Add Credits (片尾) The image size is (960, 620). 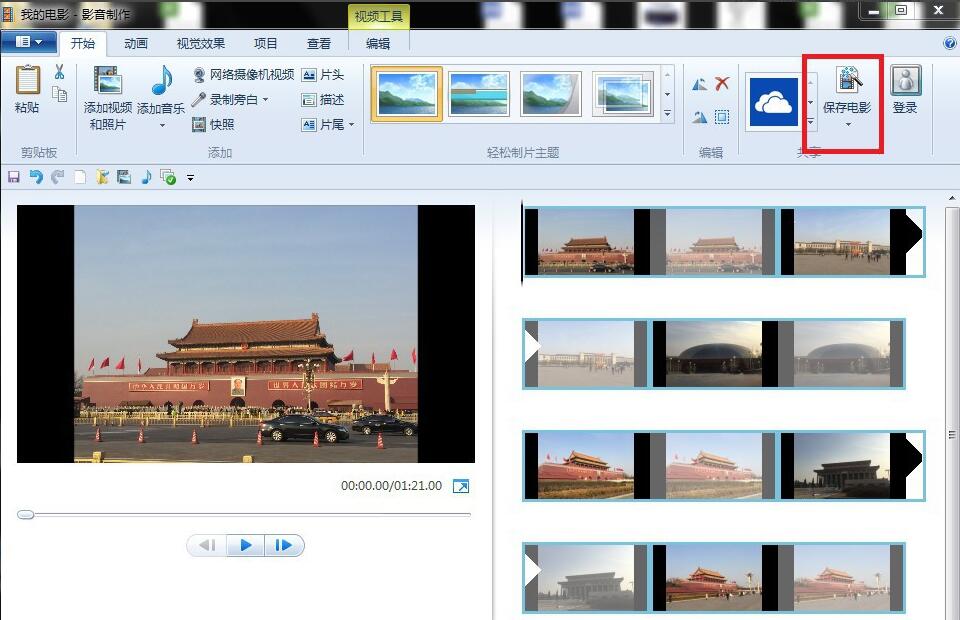(324, 124)
